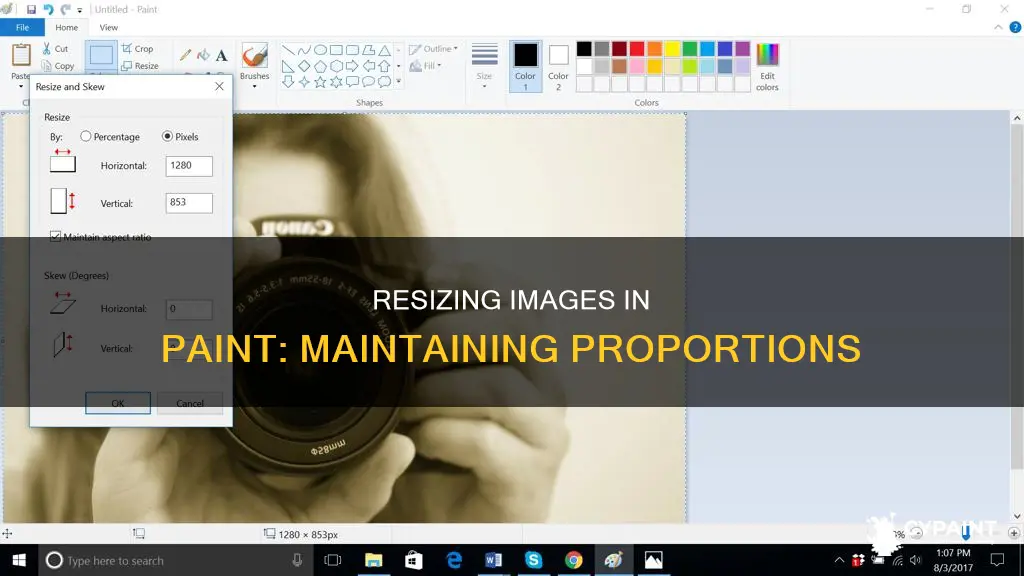1024x576 pixels.
Task: Click the Save icon in title bar
Action: (31, 9)
